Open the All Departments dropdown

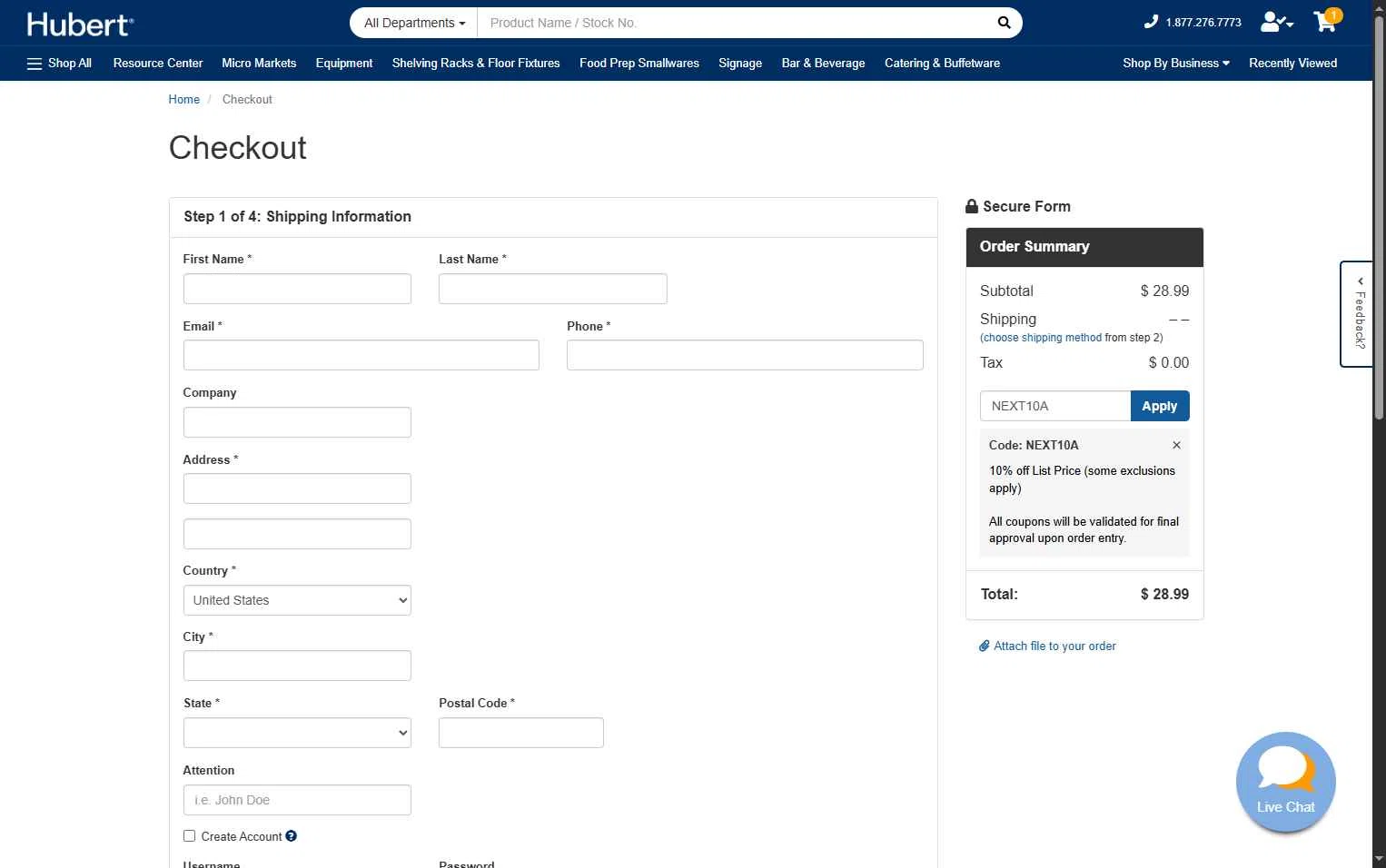(x=414, y=23)
